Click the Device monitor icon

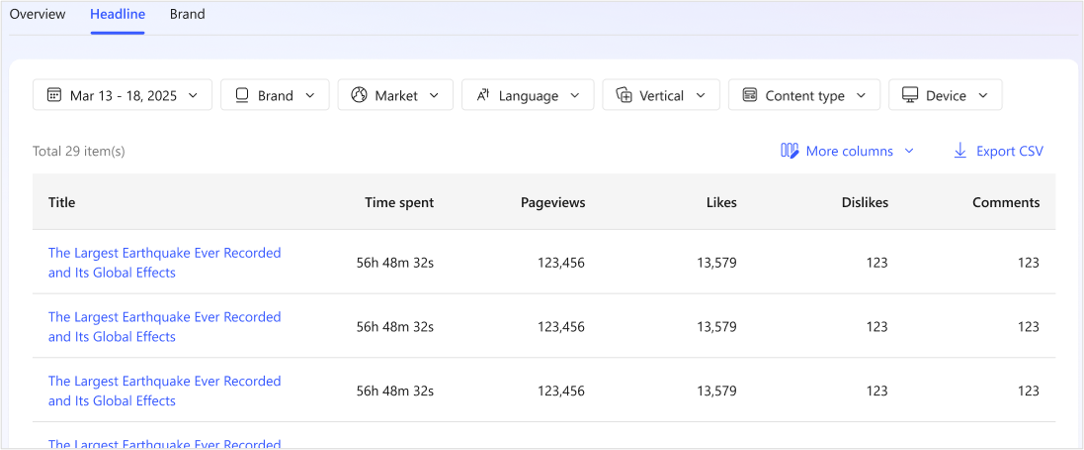(910, 96)
